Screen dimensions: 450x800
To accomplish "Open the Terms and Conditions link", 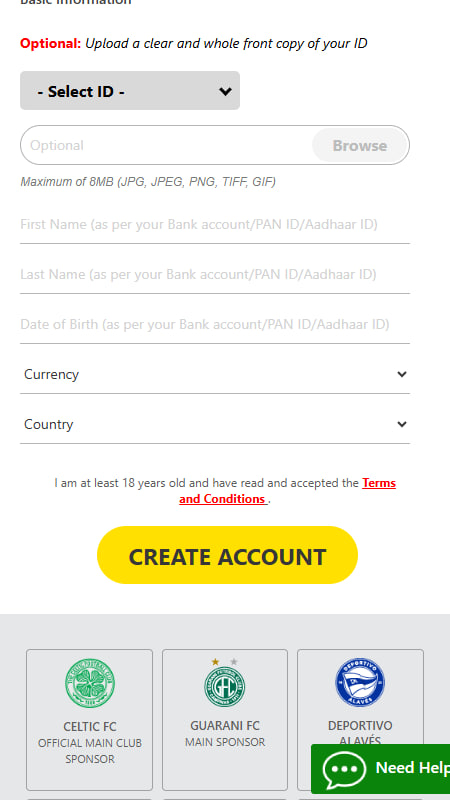I will tap(287, 491).
